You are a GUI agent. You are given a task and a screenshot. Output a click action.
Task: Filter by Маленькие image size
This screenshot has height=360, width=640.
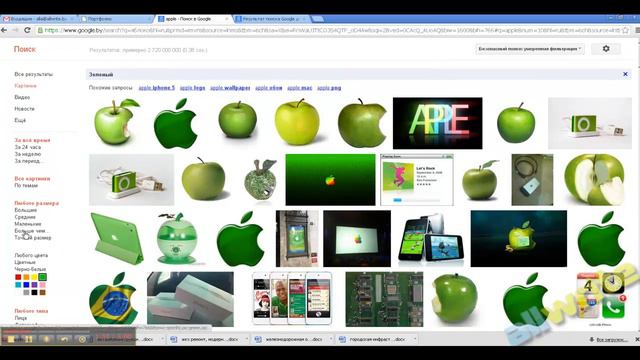coord(28,224)
